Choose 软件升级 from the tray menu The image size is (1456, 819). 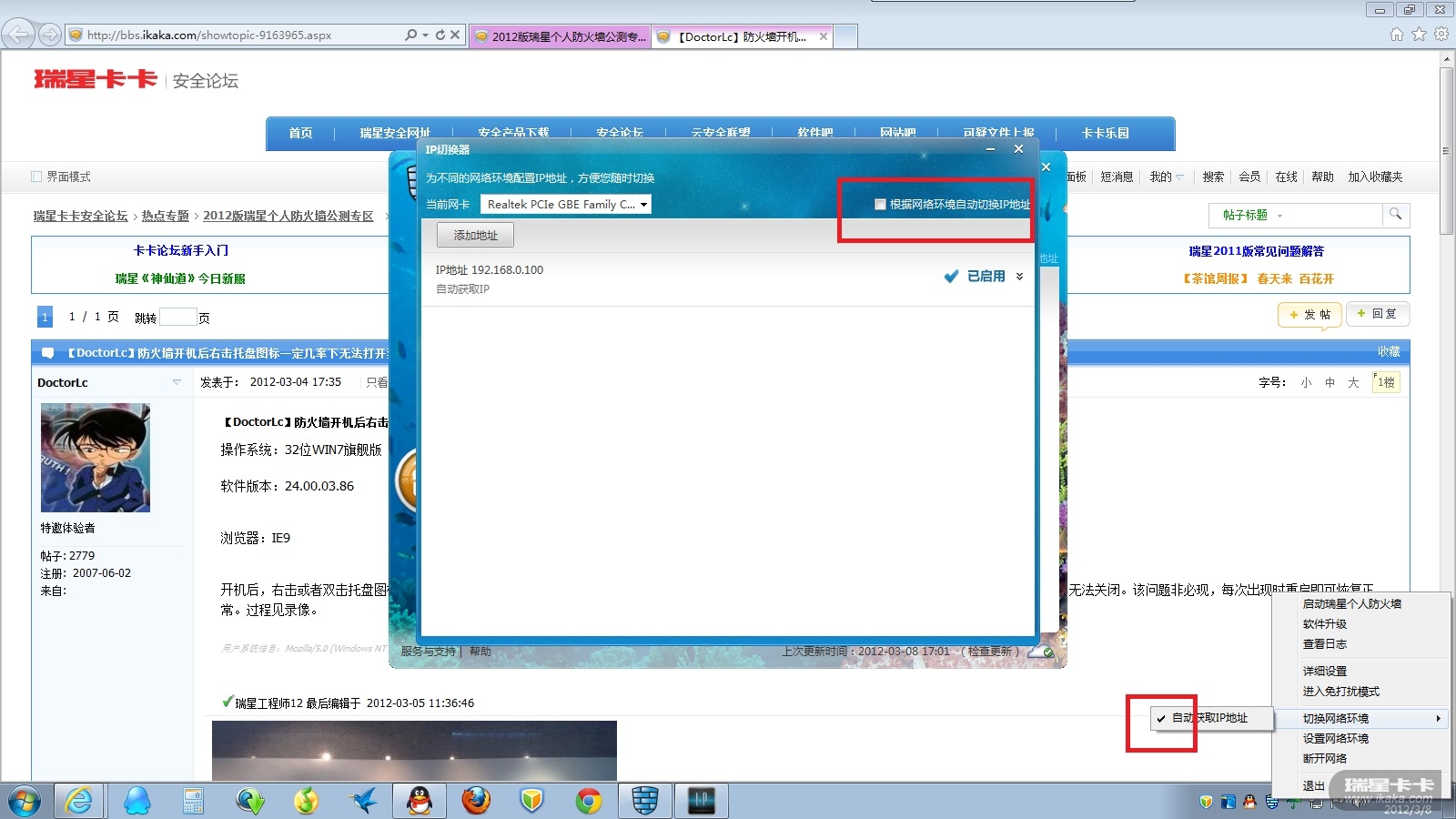tap(1325, 624)
